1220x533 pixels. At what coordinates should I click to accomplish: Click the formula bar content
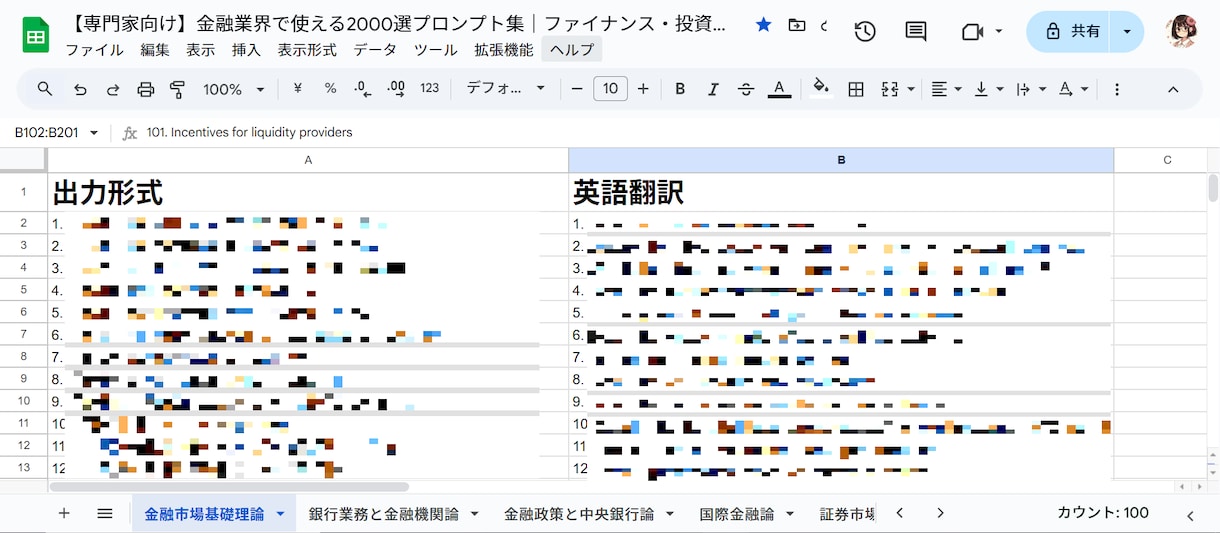[250, 132]
